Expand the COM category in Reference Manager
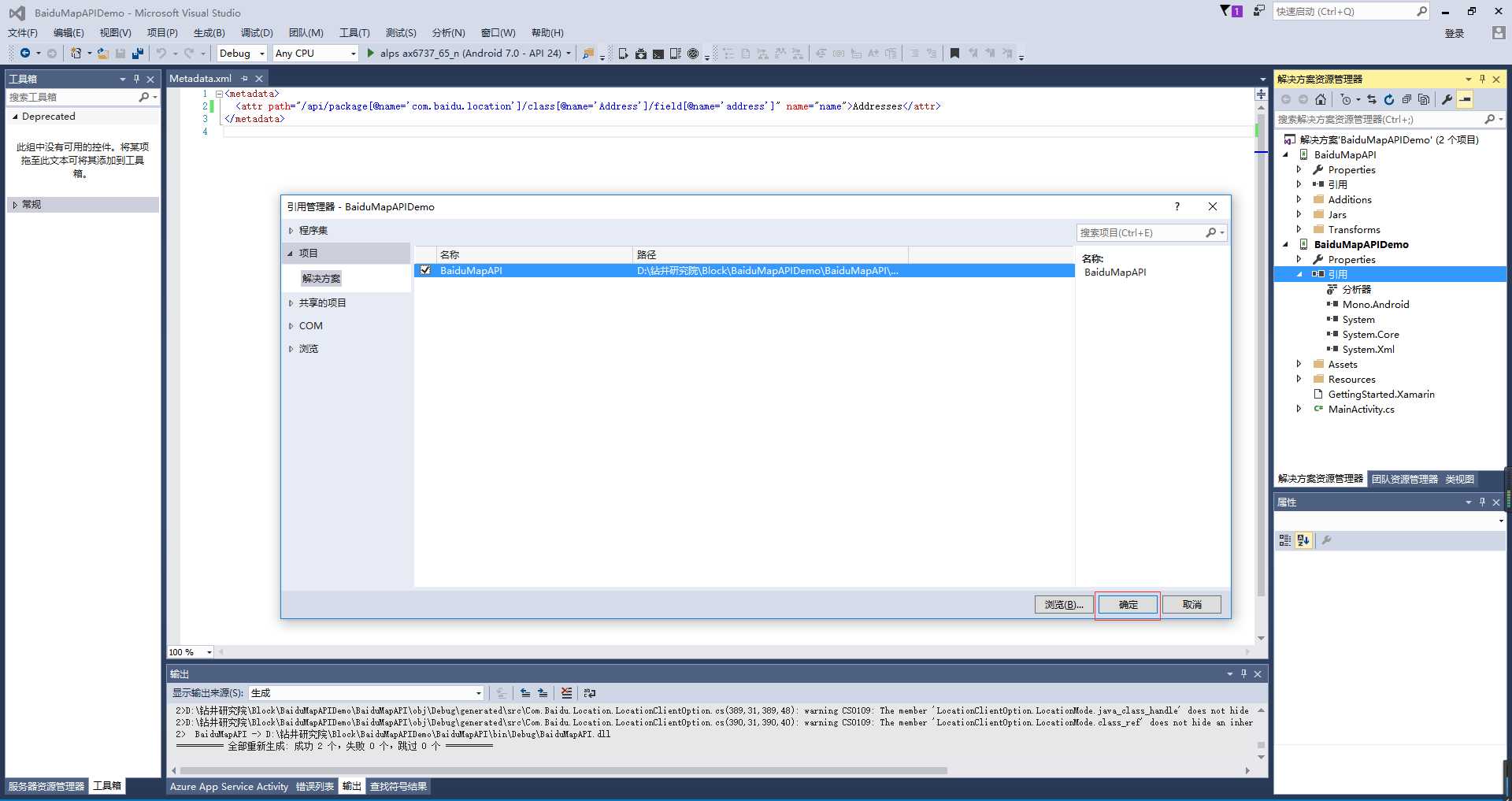Screen dimensions: 1512x801 (291, 326)
